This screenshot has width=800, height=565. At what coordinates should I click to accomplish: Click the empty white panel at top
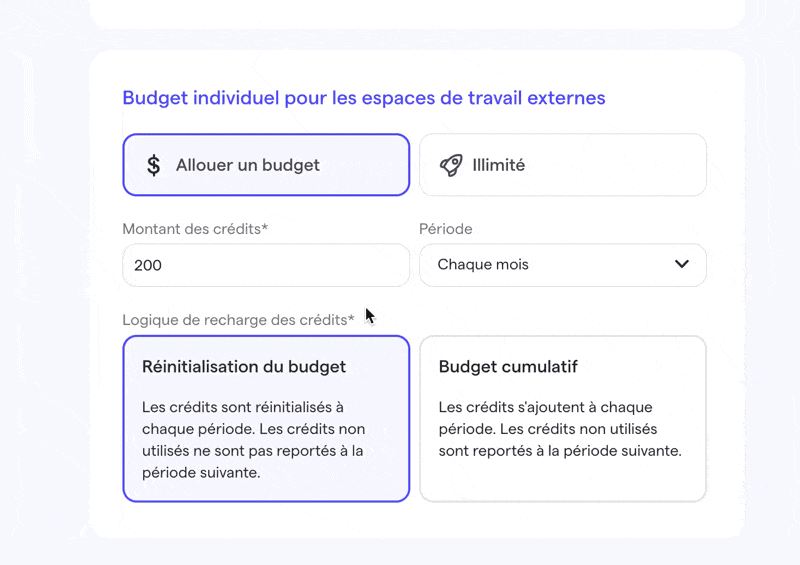(416, 12)
